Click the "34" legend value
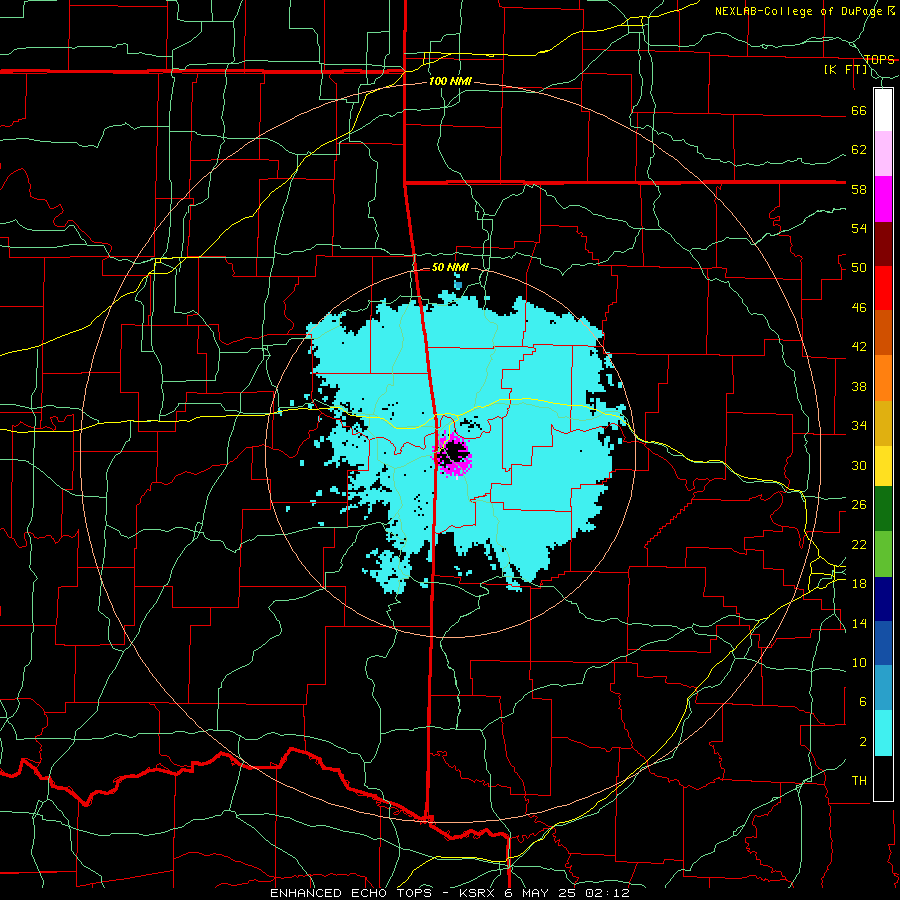 [859, 425]
